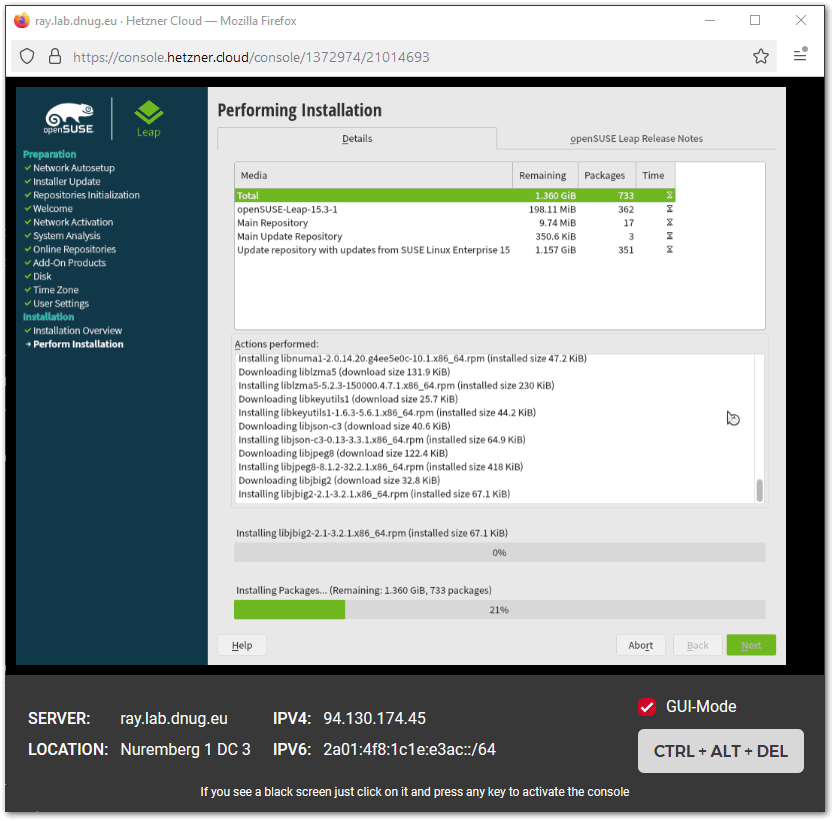Click the User Settings step

pyautogui.click(x=61, y=303)
